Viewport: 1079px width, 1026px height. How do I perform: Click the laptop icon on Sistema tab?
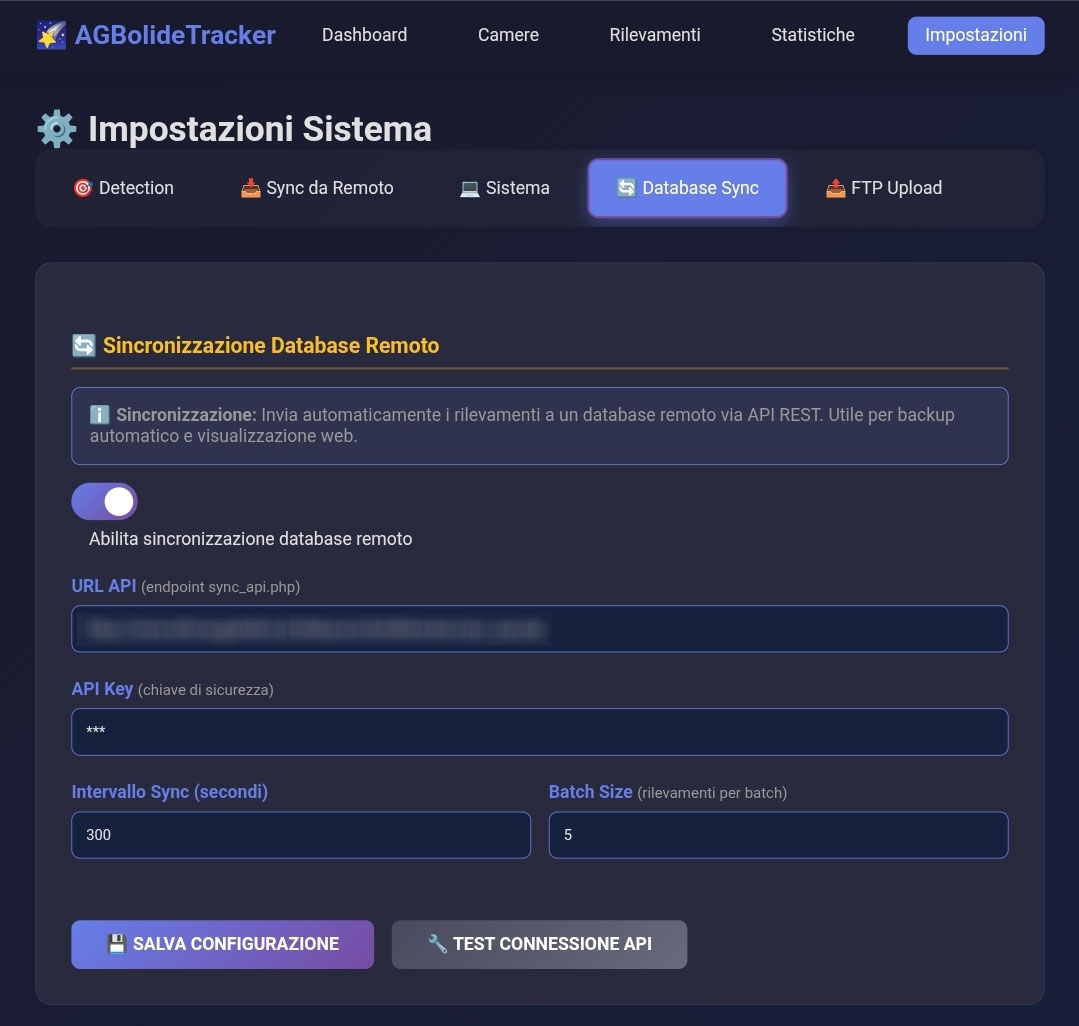click(469, 189)
